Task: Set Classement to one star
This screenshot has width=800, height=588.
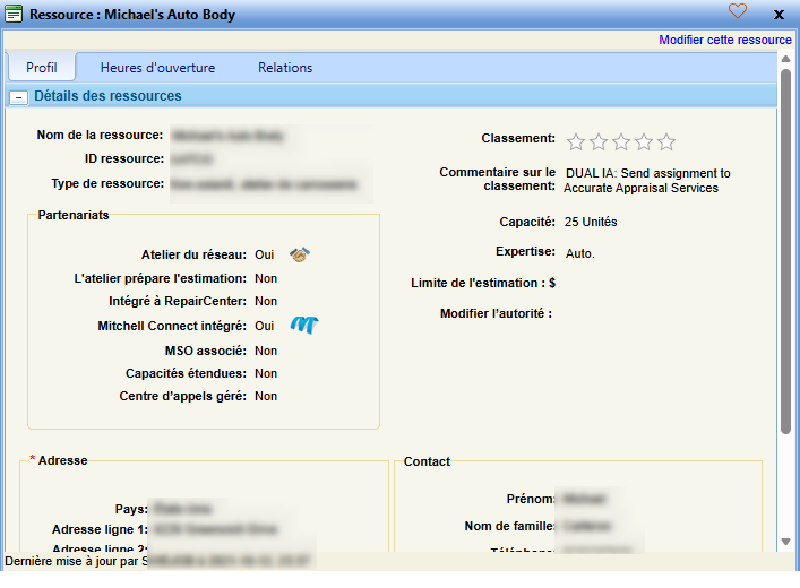Action: [x=576, y=141]
